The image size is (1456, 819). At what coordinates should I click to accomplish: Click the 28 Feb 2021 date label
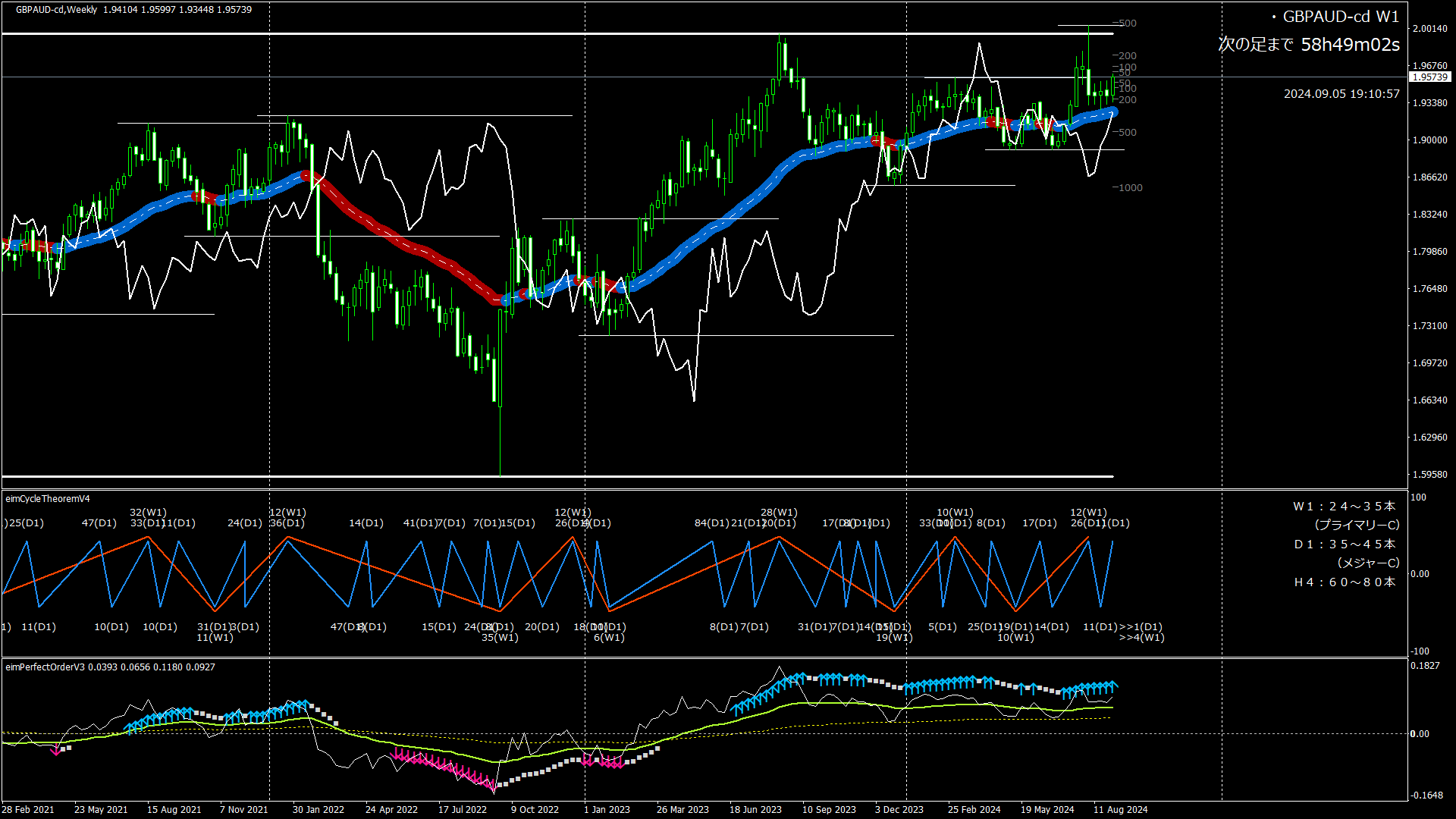pyautogui.click(x=28, y=810)
